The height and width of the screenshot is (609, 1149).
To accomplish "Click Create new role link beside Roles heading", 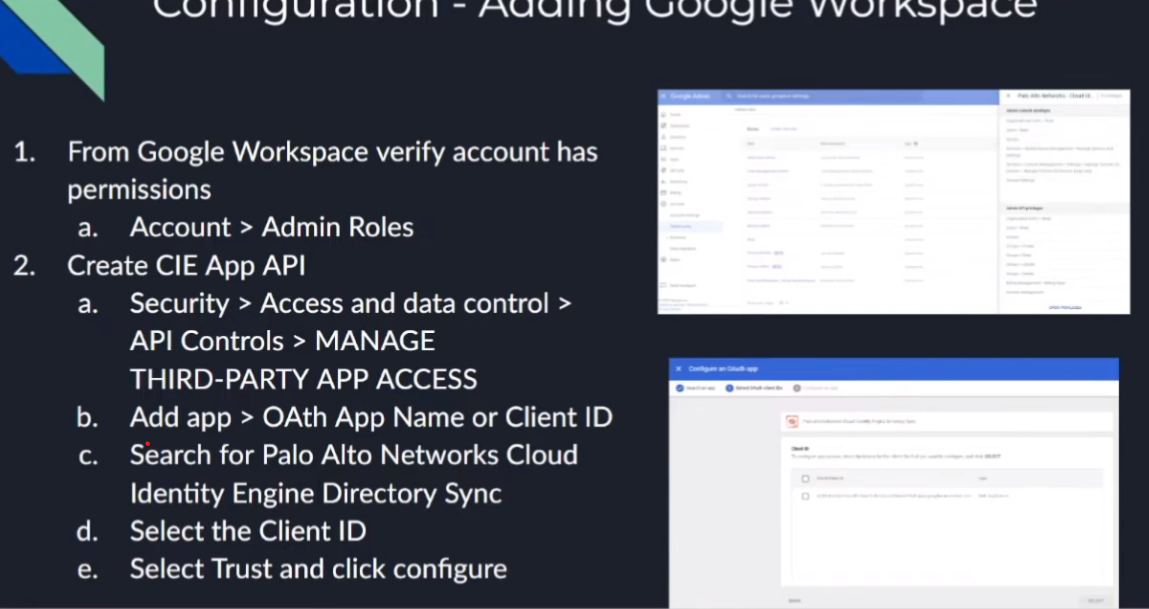I will 783,129.
